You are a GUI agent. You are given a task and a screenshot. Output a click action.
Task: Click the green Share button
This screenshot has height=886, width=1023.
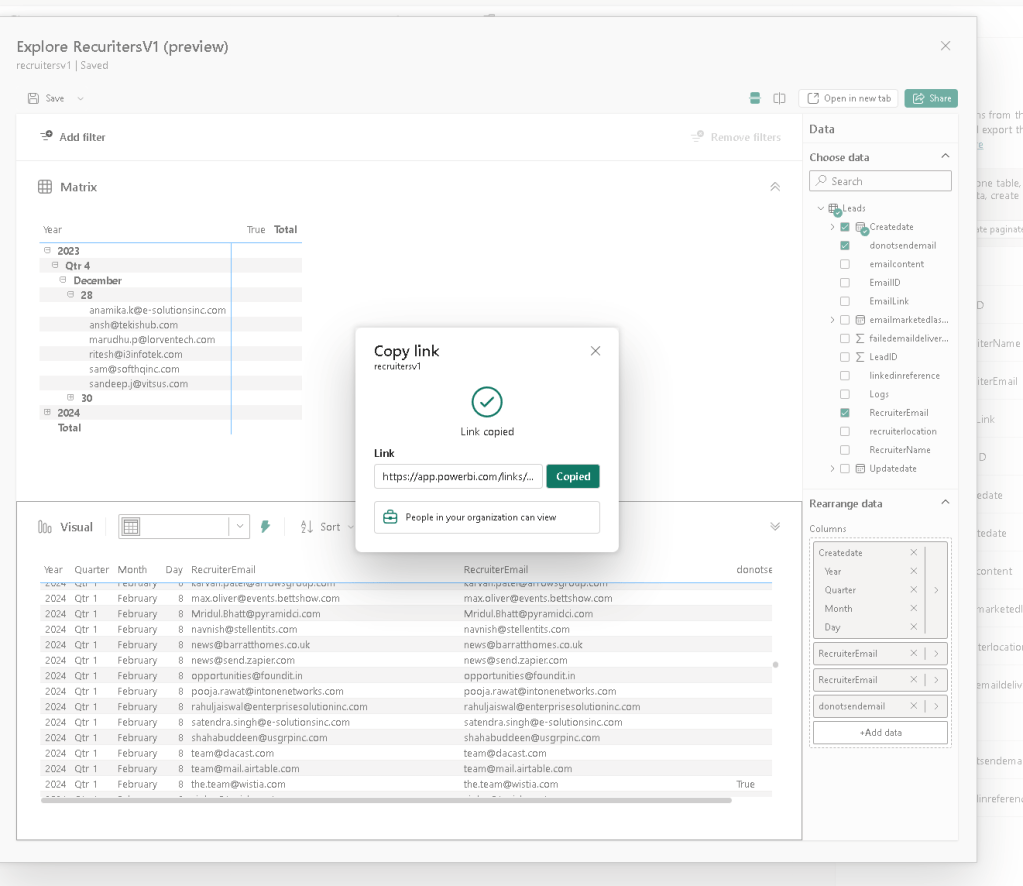point(931,99)
